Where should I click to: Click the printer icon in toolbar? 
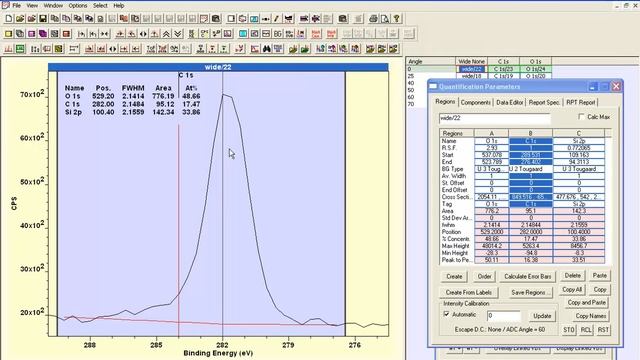(x=373, y=19)
